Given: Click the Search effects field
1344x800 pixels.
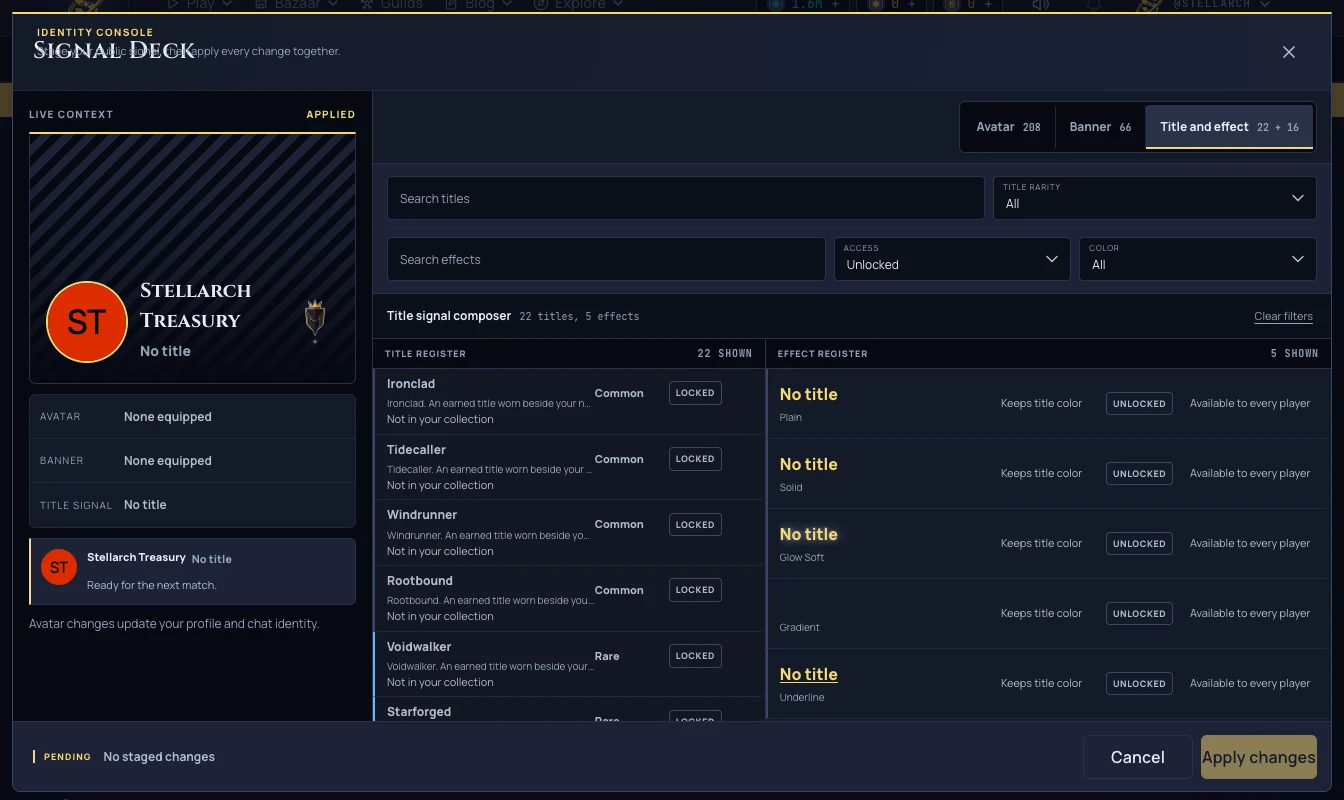Looking at the screenshot, I should [606, 259].
